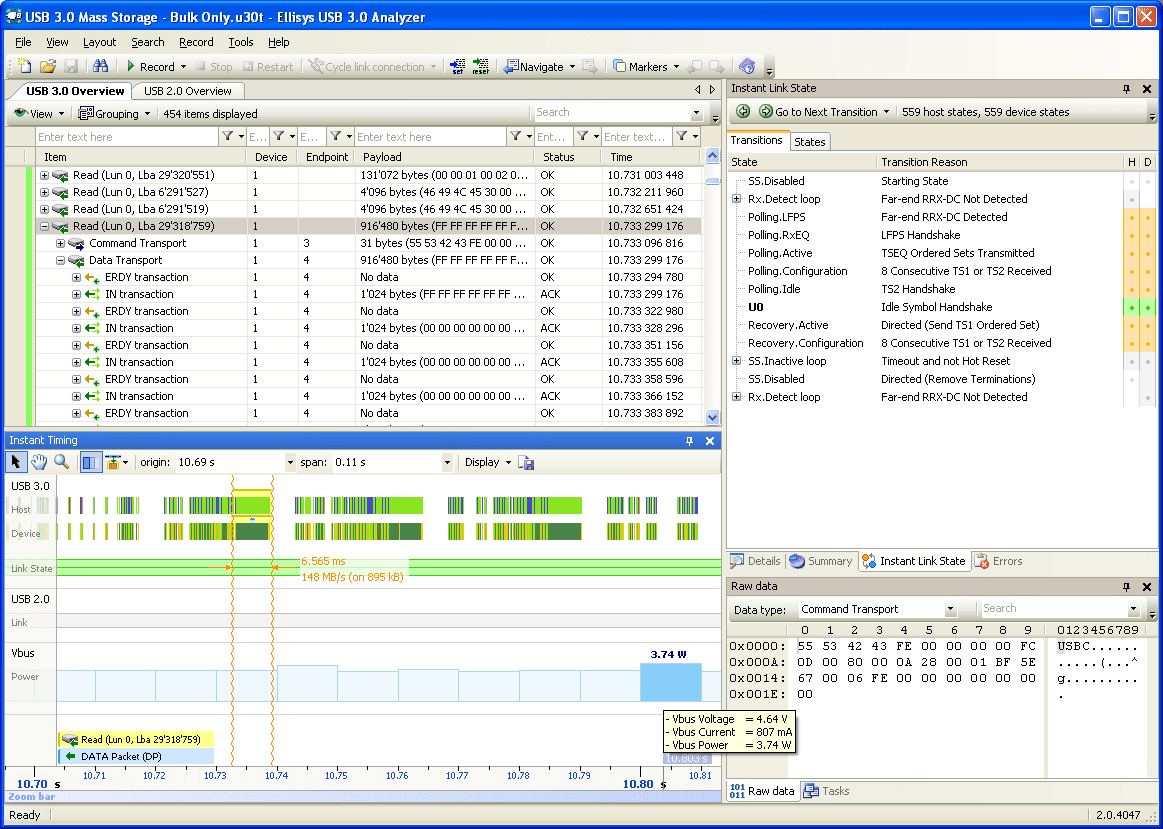Expand the Command Transport tree node
Screen dimensions: 1163x829
click(x=60, y=243)
